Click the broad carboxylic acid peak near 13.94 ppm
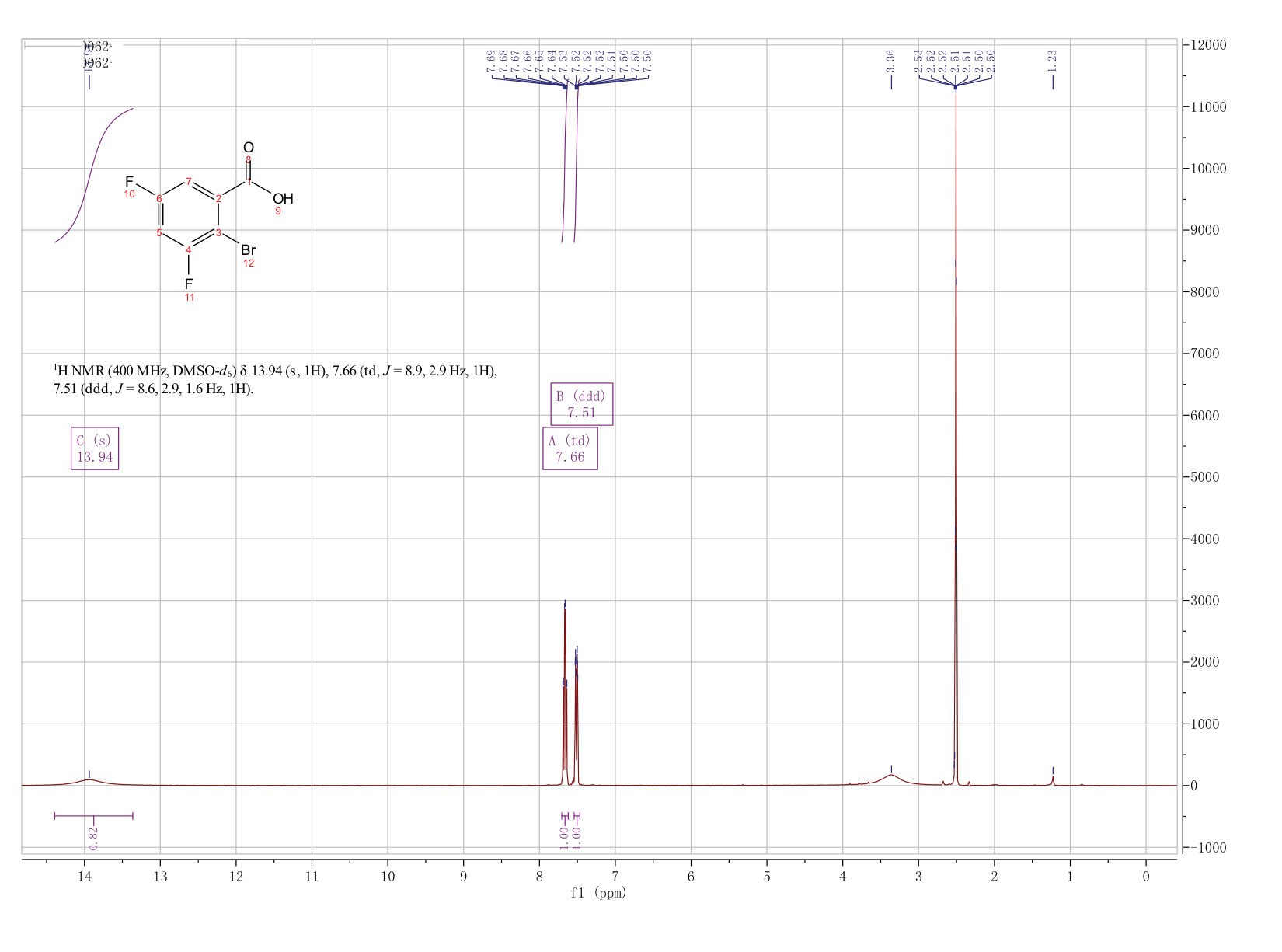Image resolution: width=1282 pixels, height=952 pixels. coord(89,780)
